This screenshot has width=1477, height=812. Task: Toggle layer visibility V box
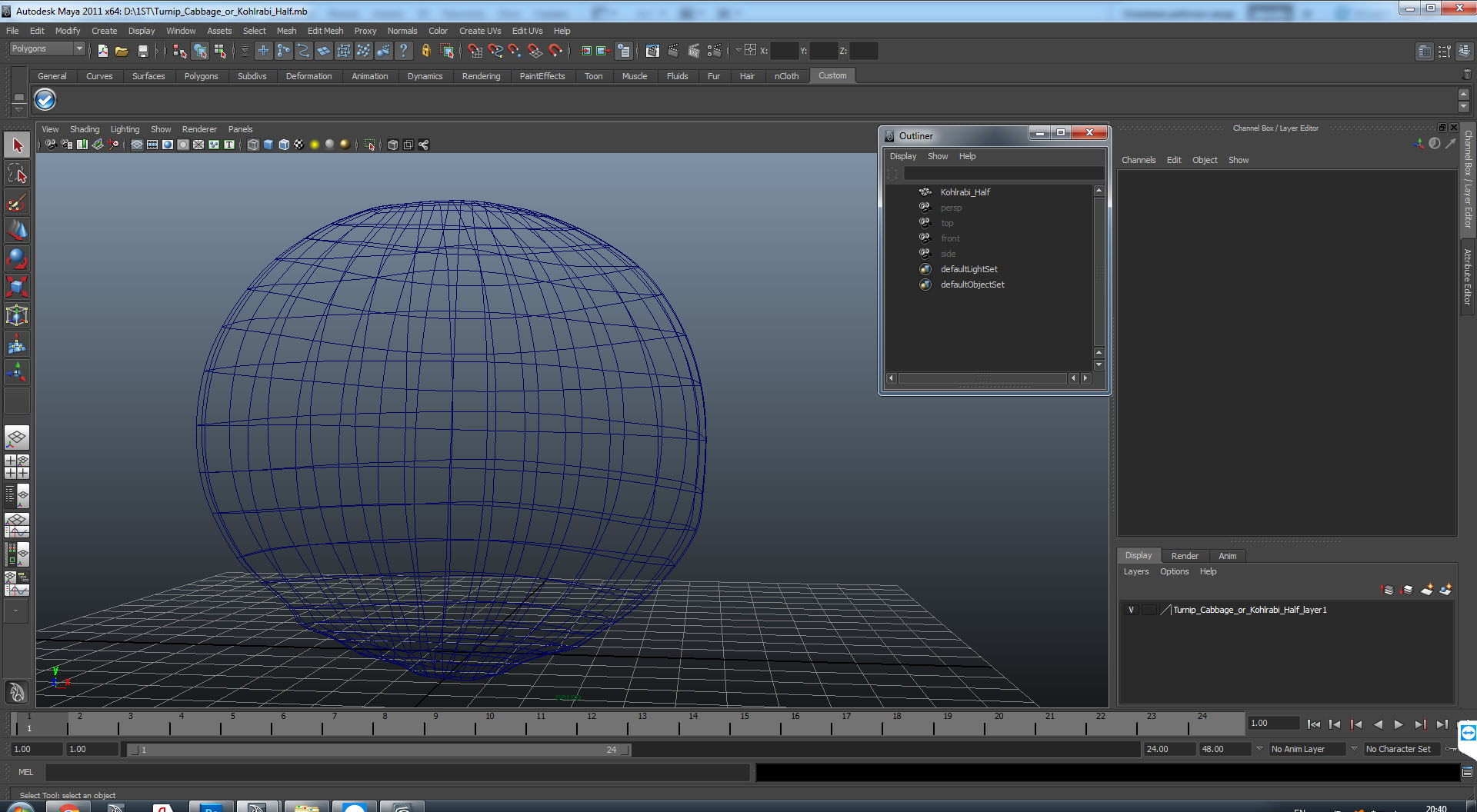click(1131, 610)
